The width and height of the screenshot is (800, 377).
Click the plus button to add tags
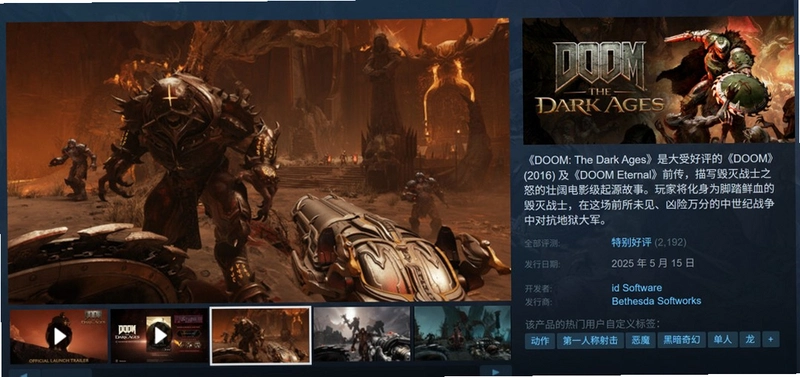click(771, 340)
